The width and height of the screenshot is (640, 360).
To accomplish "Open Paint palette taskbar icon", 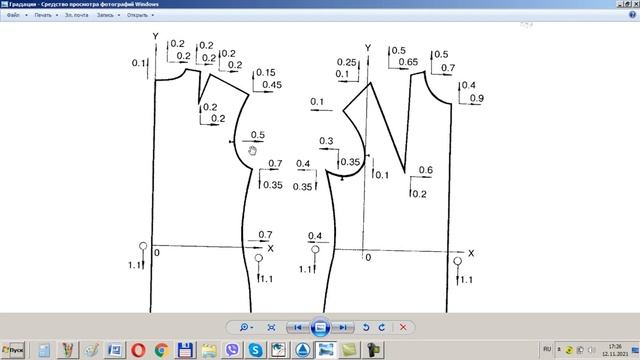I will [91, 350].
